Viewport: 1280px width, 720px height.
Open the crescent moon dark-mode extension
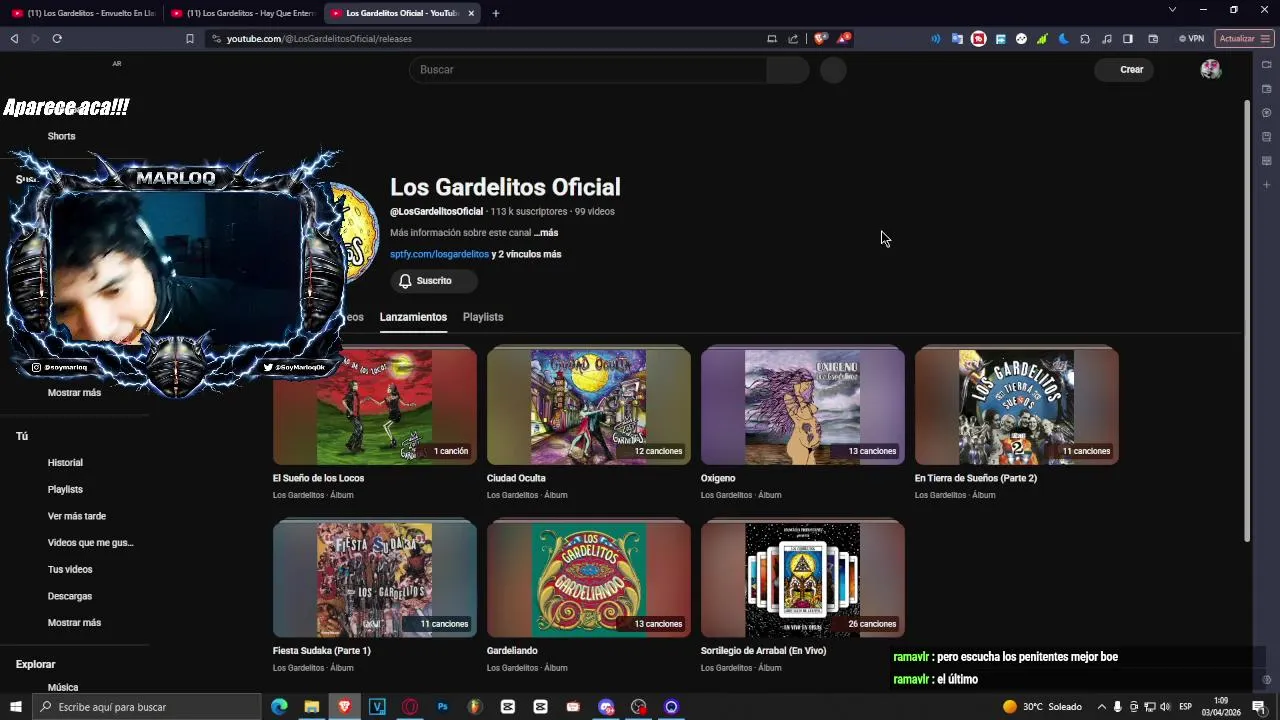click(1063, 39)
